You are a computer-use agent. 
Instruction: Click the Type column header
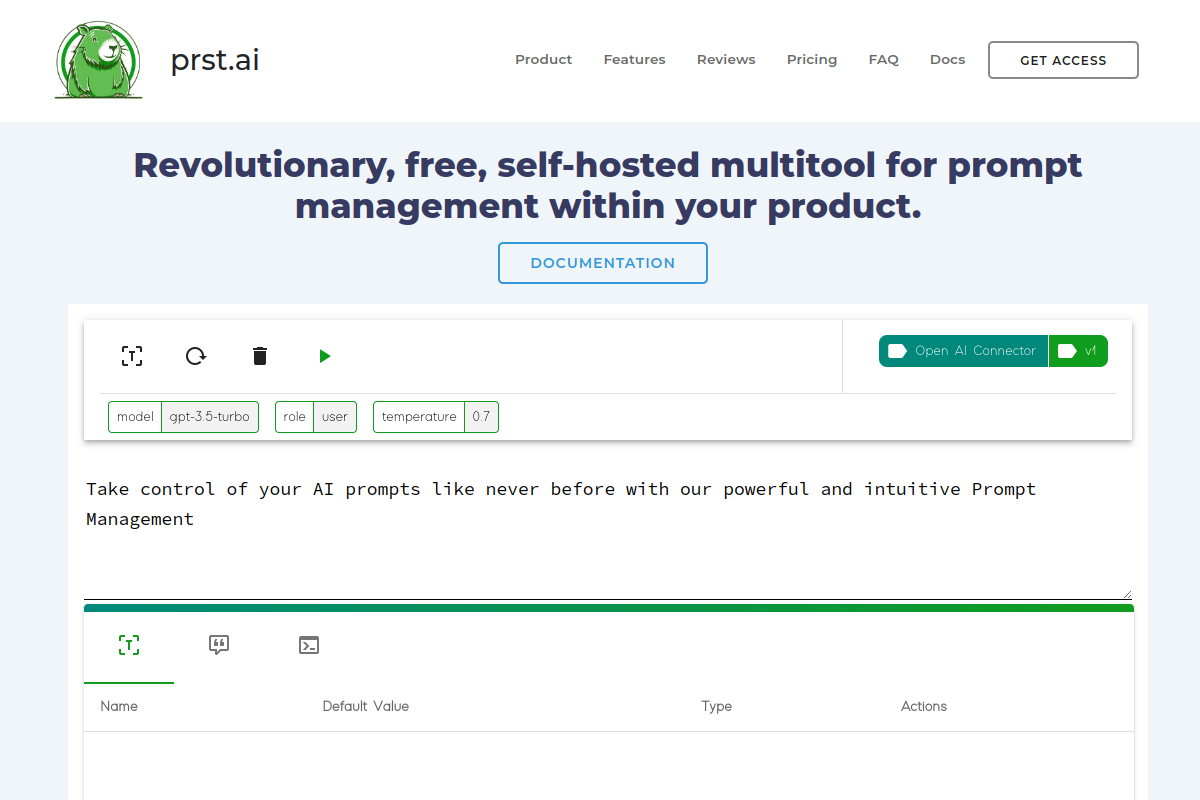[716, 706]
